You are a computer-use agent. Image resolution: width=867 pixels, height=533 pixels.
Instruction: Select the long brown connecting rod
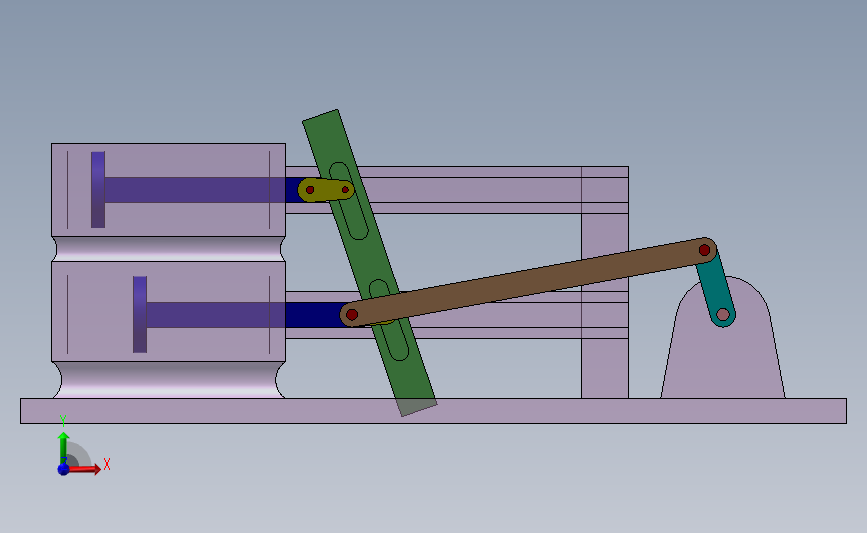528,282
